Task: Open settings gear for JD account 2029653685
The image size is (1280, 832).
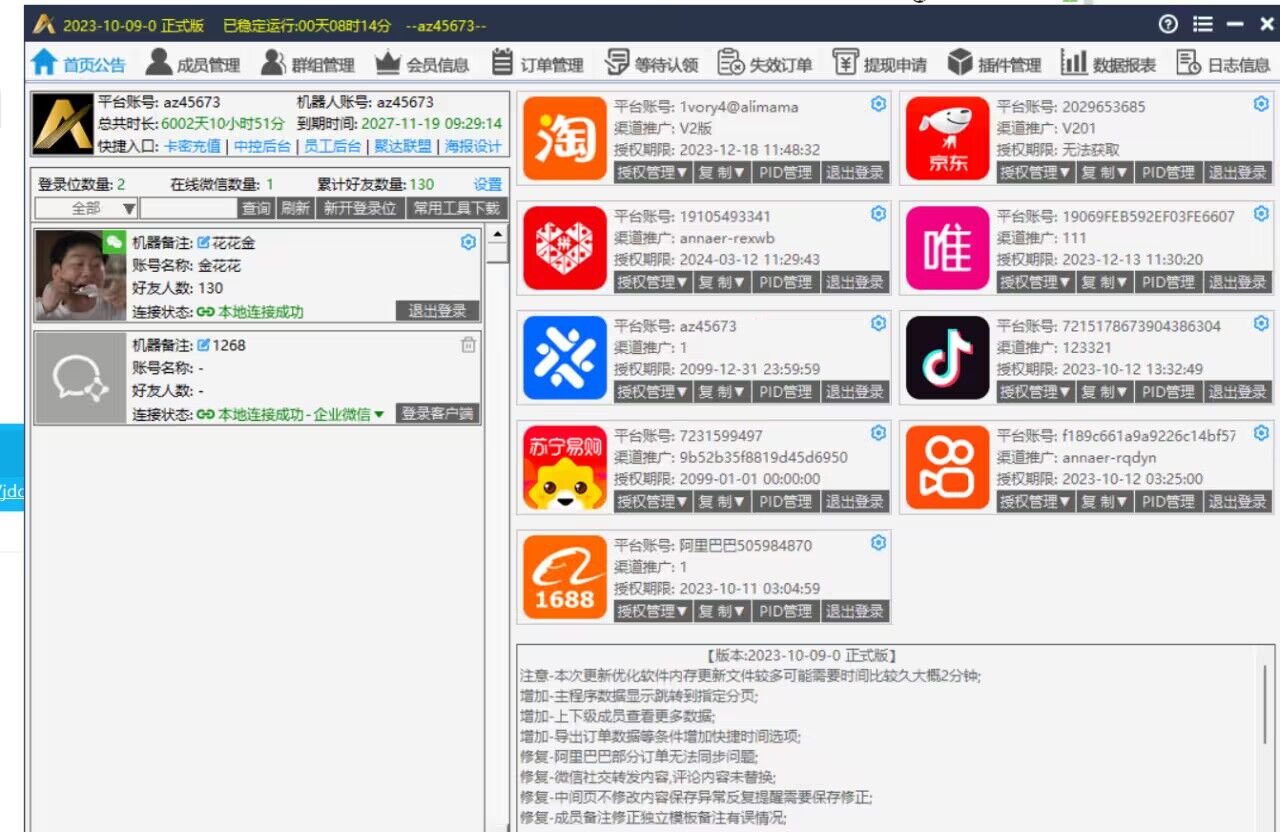Action: [x=1261, y=104]
